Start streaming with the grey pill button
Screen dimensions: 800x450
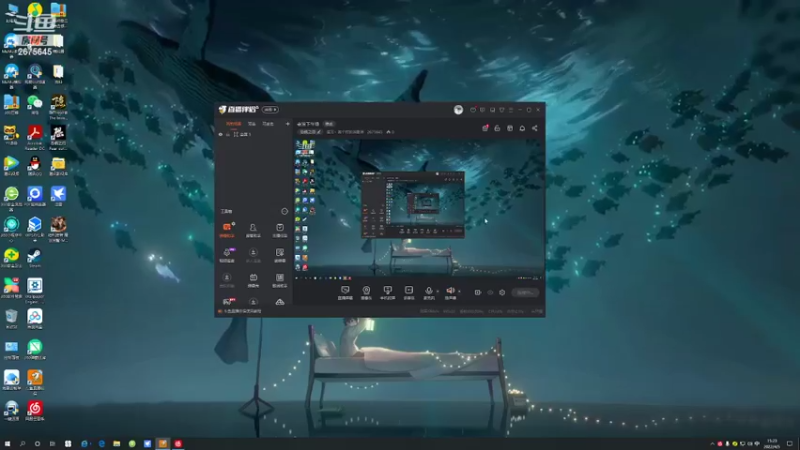point(525,292)
